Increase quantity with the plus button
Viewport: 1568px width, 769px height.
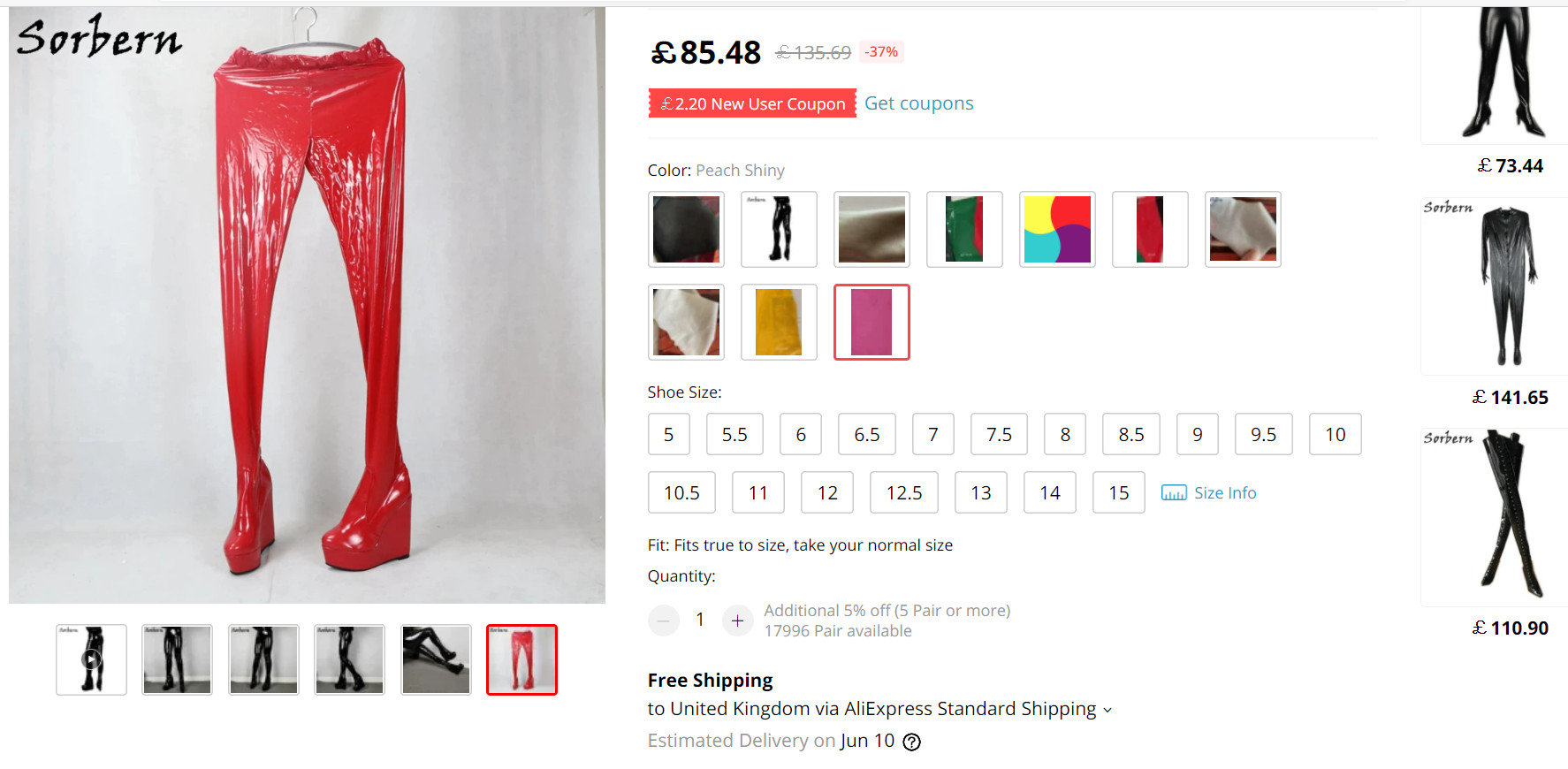coord(737,621)
